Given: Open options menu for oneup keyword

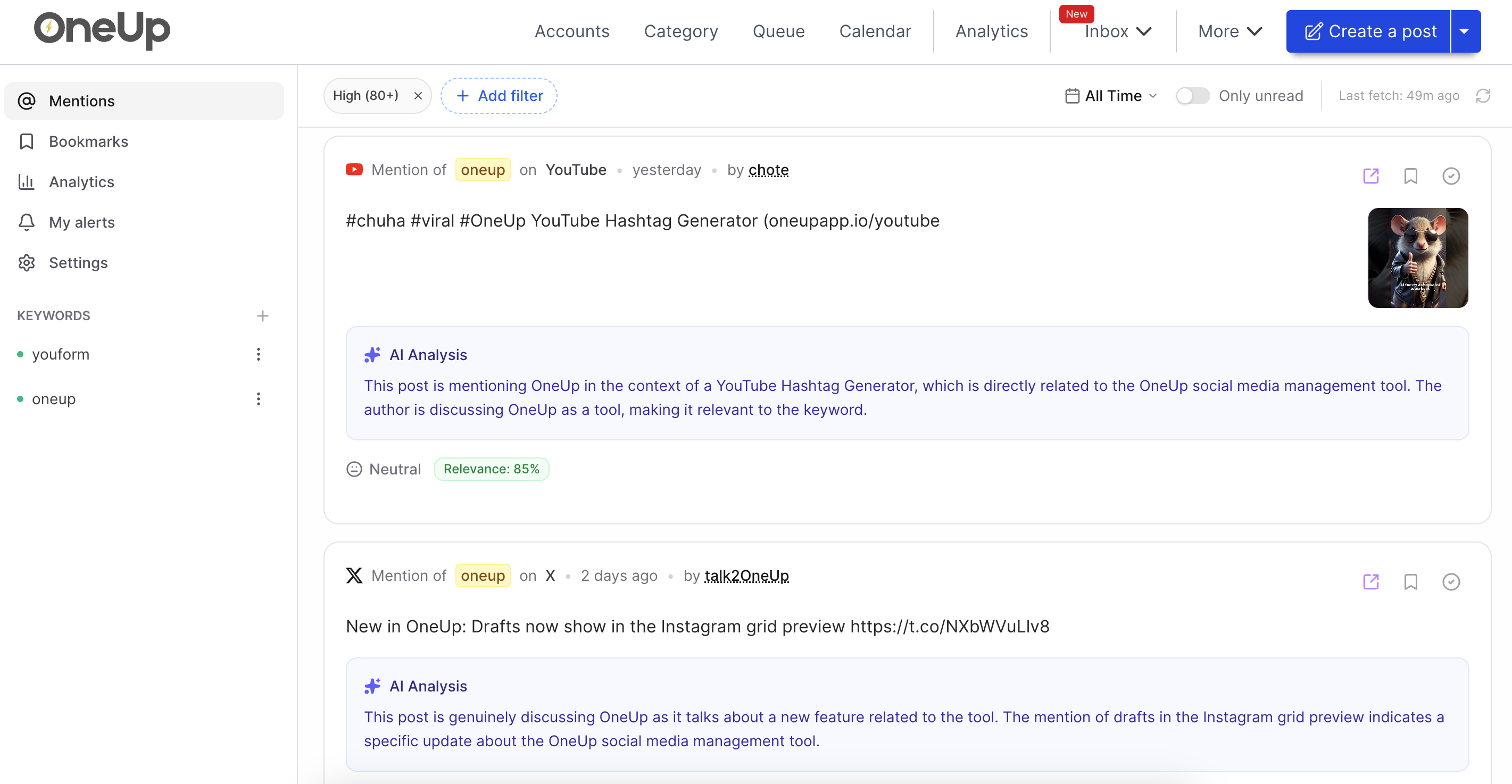Looking at the screenshot, I should [x=258, y=399].
